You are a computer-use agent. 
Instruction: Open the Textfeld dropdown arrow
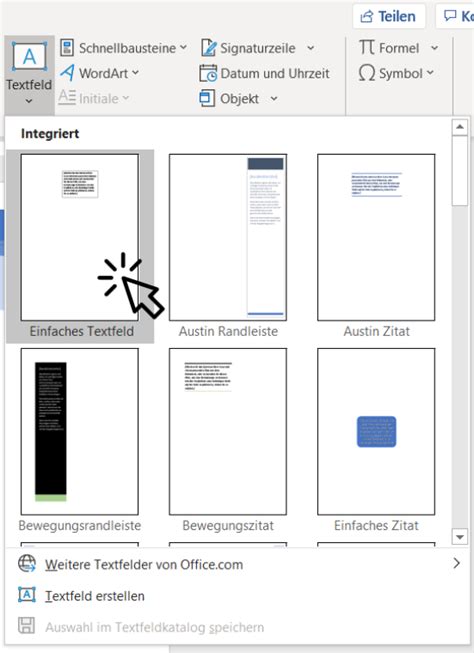29,101
